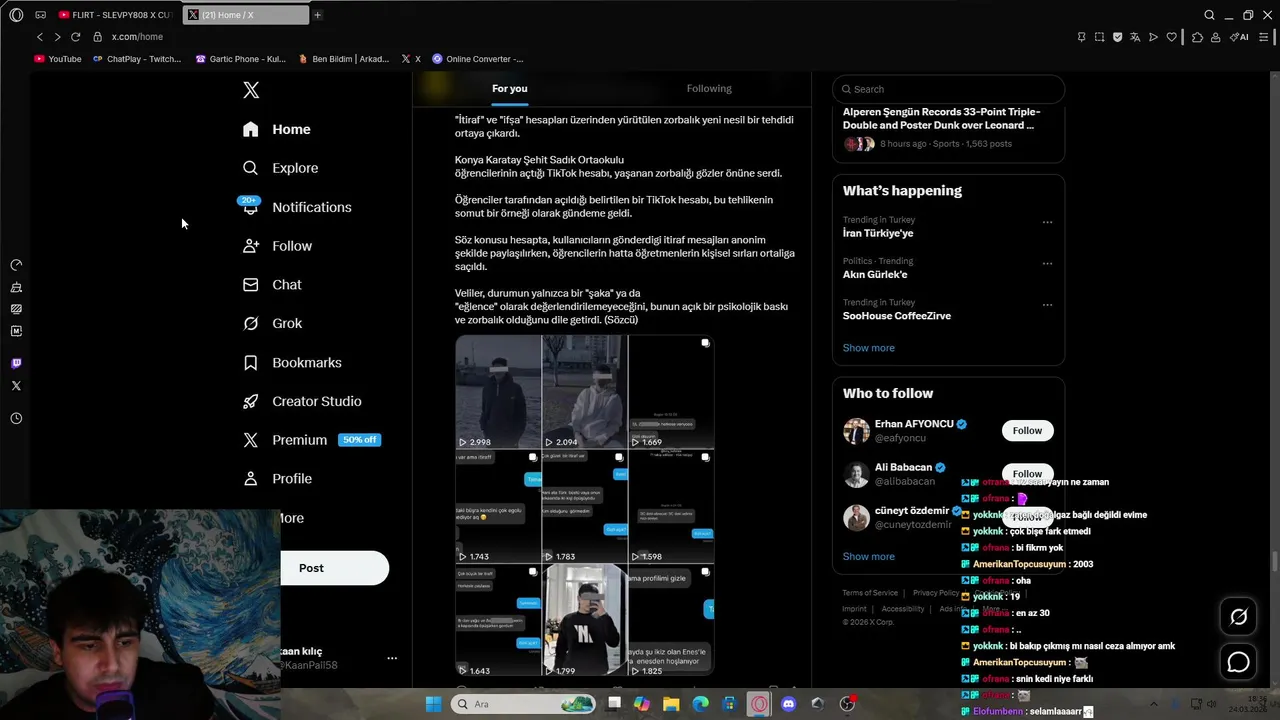Viewport: 1280px width, 720px height.
Task: Open the Alperen Şengün triple-double news item
Action: (x=941, y=118)
